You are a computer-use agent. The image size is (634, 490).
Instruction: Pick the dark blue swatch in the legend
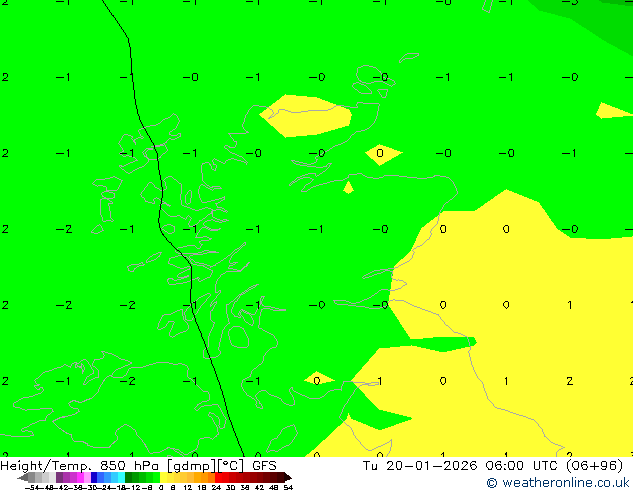(94, 477)
